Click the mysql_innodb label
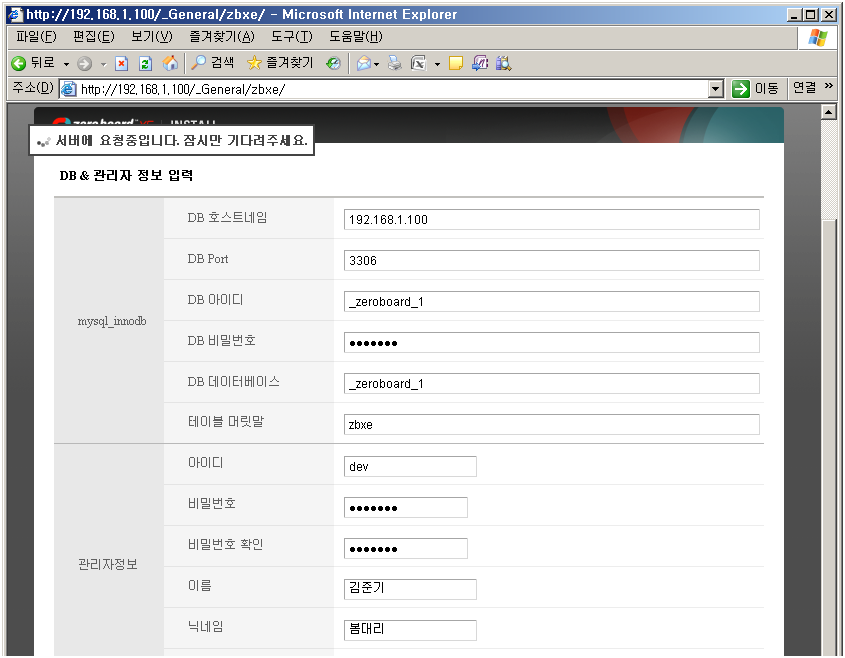The height and width of the screenshot is (658, 845). coord(112,321)
